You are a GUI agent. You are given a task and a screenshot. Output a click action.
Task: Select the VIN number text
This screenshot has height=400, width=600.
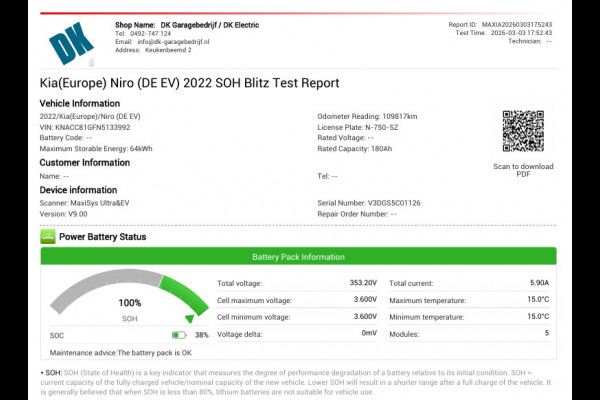coord(85,126)
